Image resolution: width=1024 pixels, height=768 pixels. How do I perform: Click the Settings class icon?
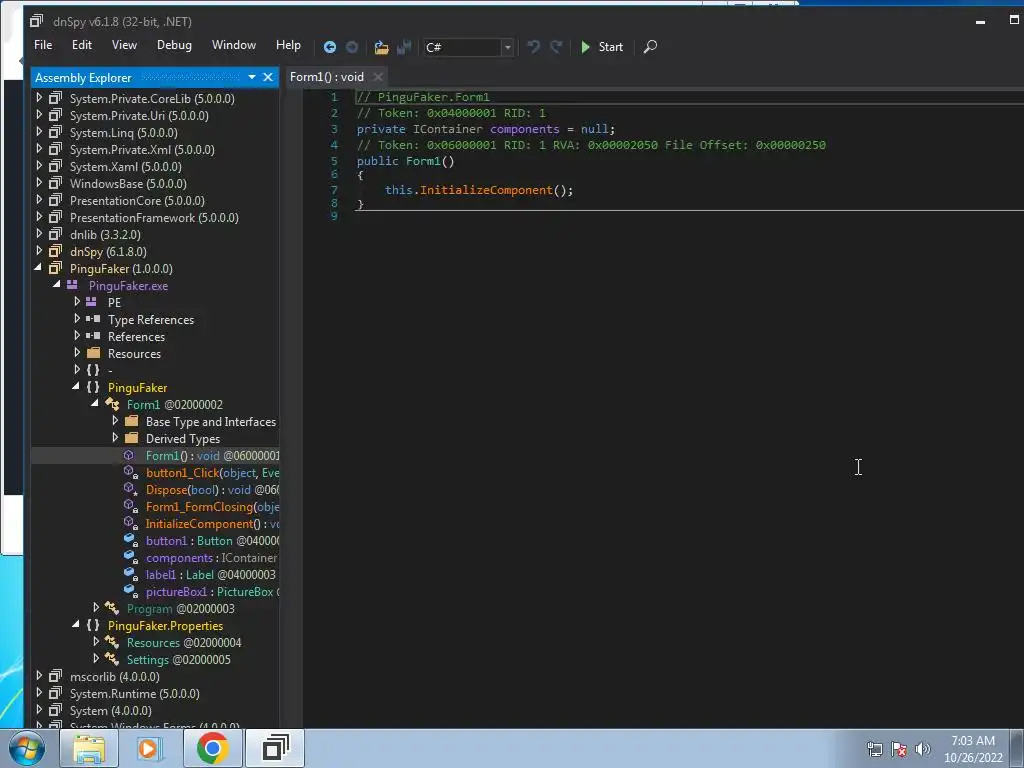tap(112, 660)
